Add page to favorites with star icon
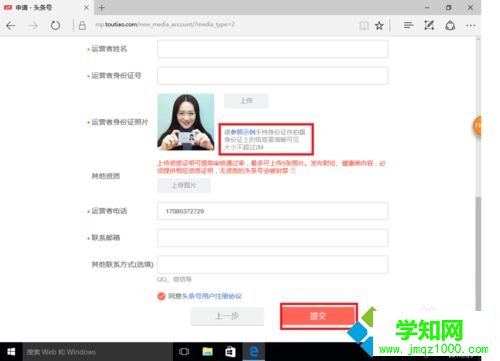This screenshot has width=500, height=361. [x=379, y=25]
